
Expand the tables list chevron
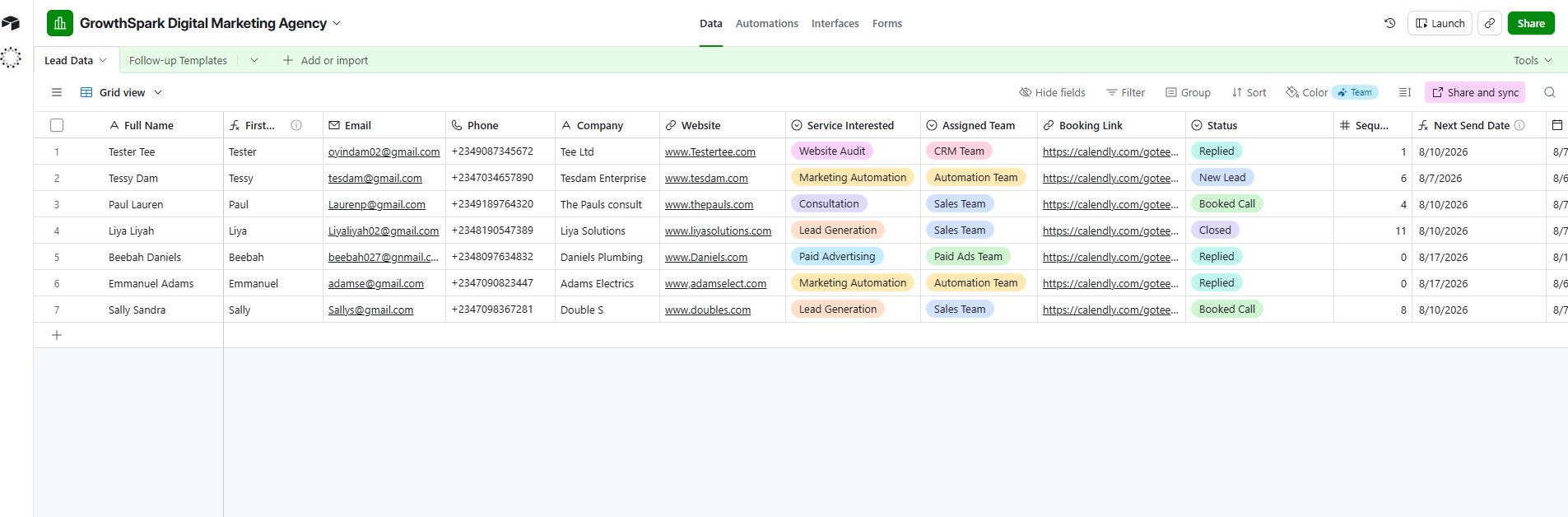(254, 60)
